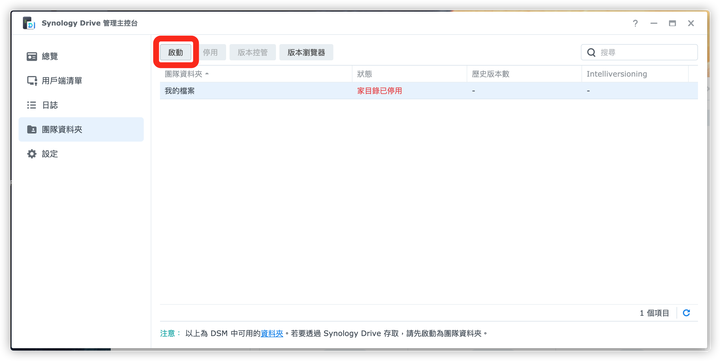Click the 用戶端清單 monitor icon
Viewport: 720px width, 361px height.
click(31, 81)
